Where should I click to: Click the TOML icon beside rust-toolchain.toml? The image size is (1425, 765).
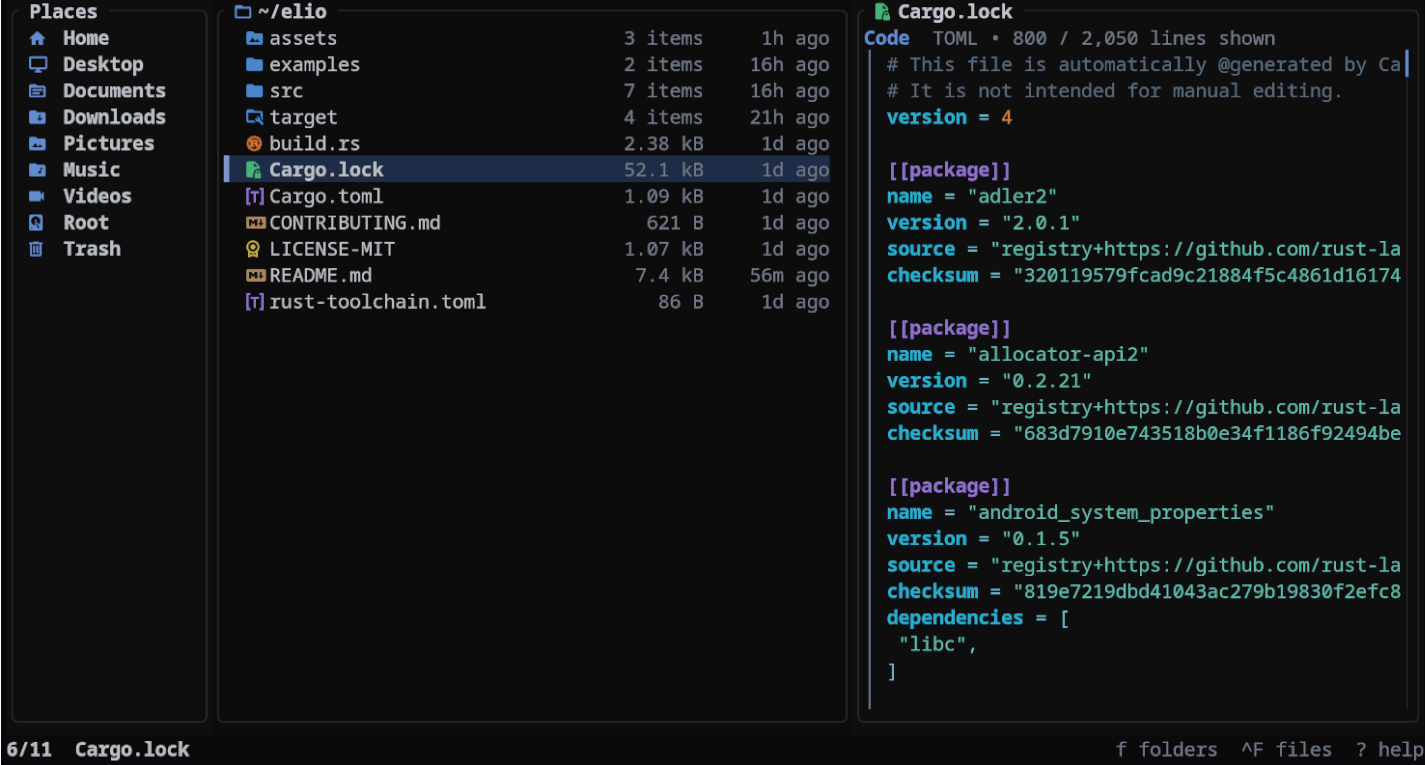pyautogui.click(x=254, y=302)
